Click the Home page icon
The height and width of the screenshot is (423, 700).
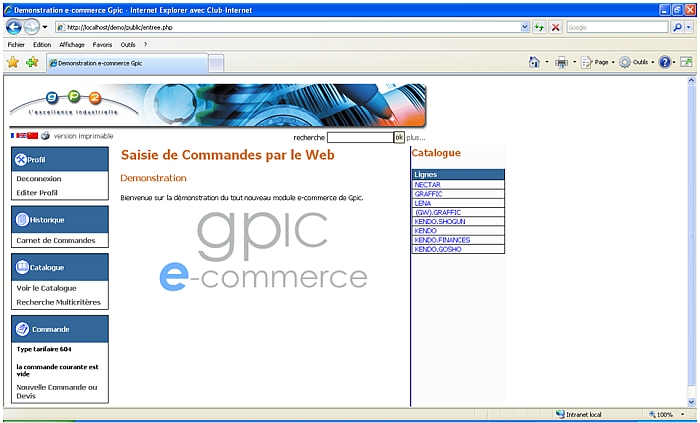click(535, 62)
